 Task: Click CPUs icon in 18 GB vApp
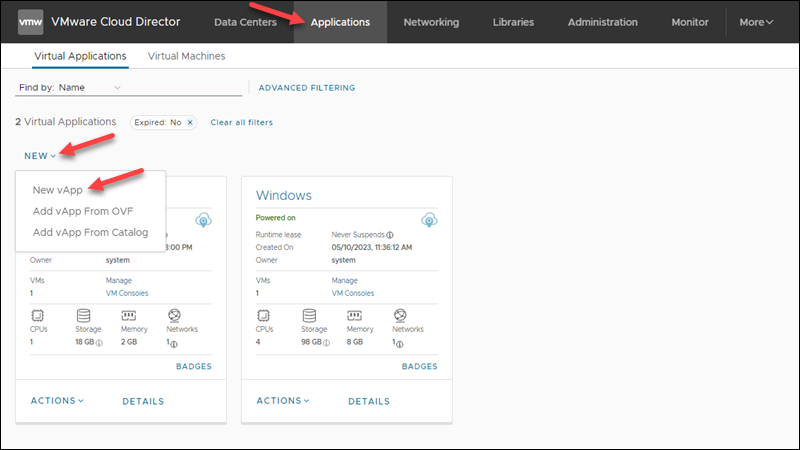(37, 315)
